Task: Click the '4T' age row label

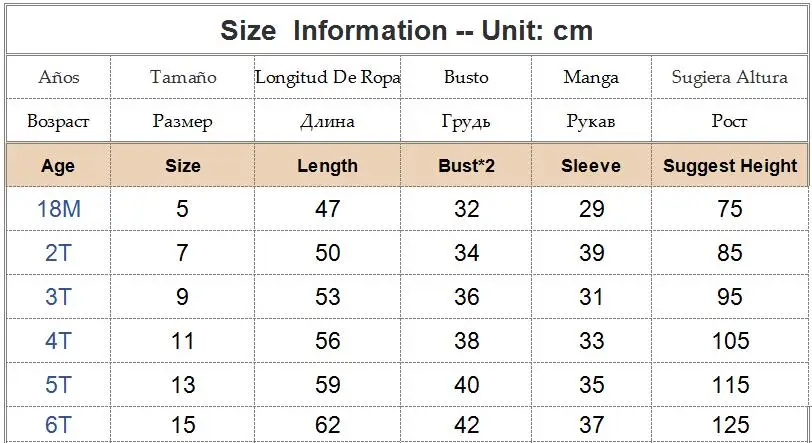Action: click(57, 341)
